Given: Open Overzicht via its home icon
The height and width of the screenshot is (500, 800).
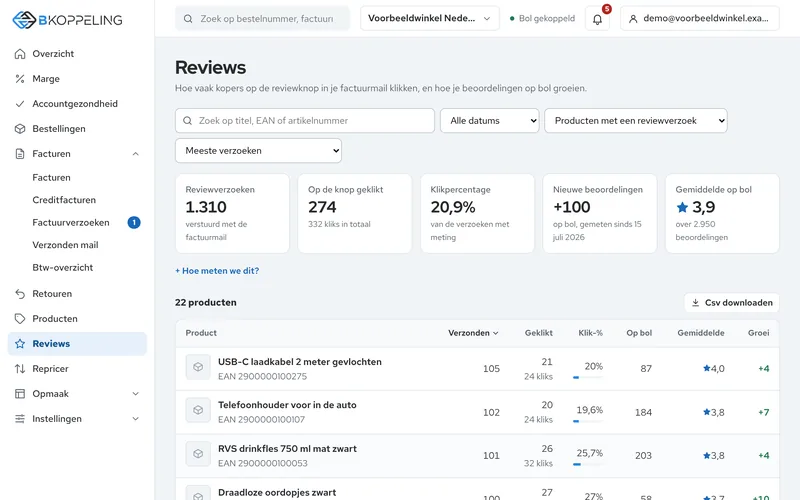Looking at the screenshot, I should (x=20, y=54).
